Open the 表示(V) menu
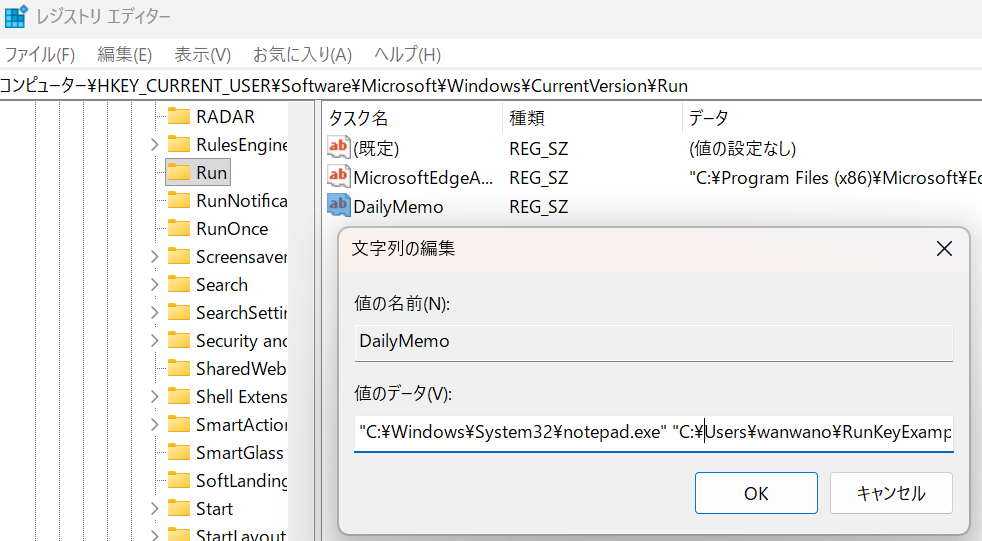This screenshot has width=982, height=541. click(202, 54)
